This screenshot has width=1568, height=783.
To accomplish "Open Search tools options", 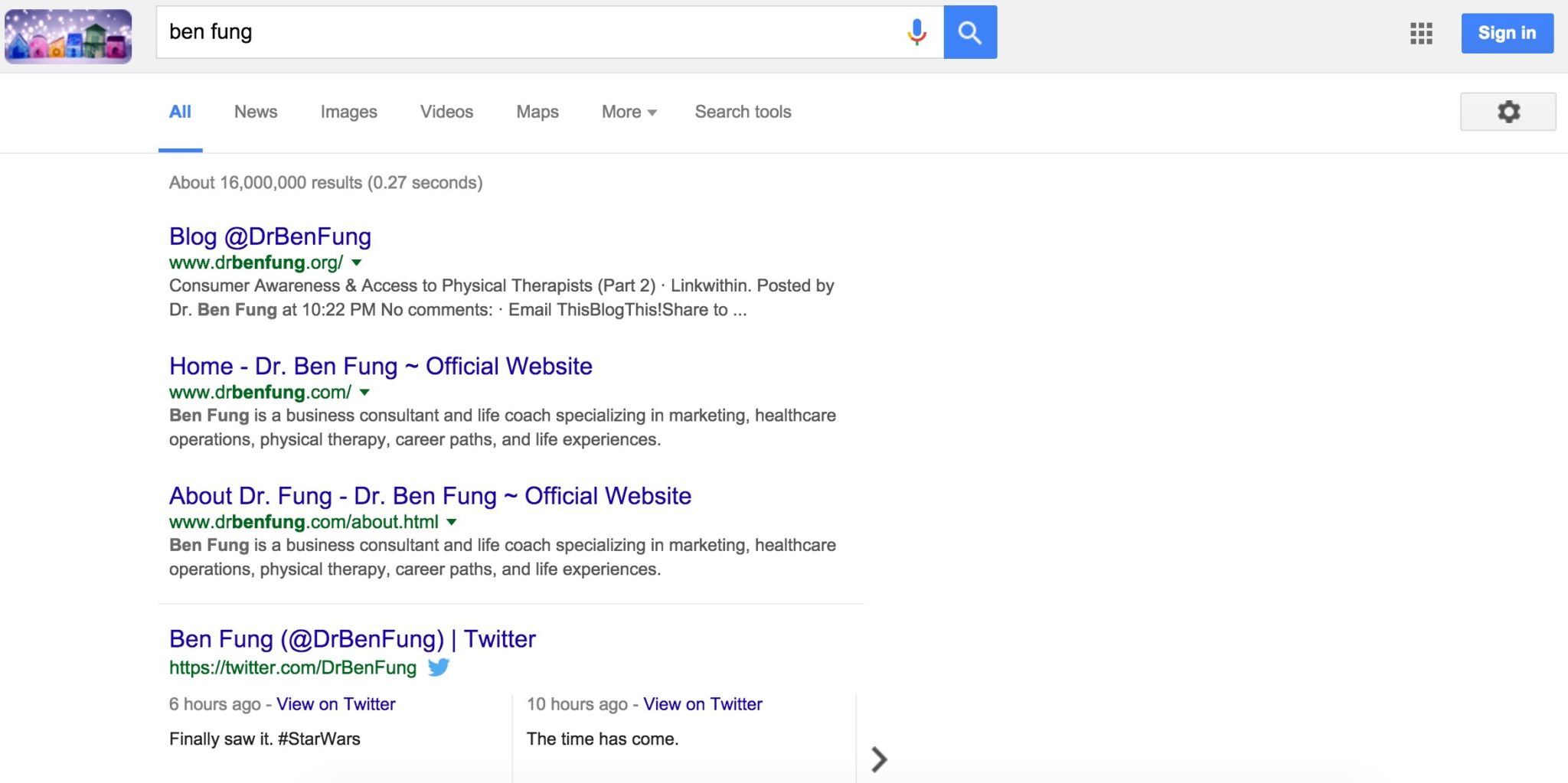I will pyautogui.click(x=743, y=112).
